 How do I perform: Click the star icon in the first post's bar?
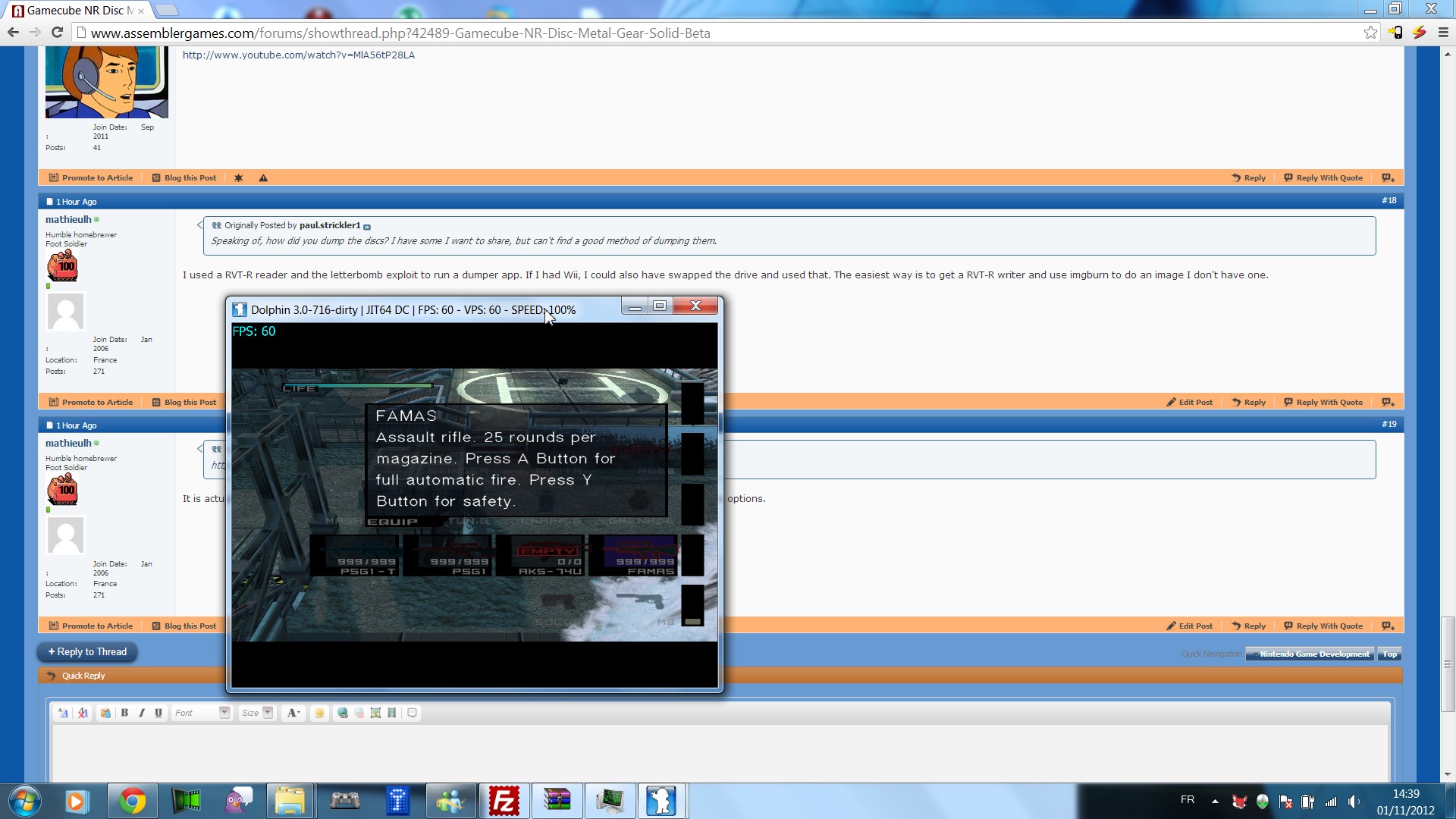pos(238,177)
